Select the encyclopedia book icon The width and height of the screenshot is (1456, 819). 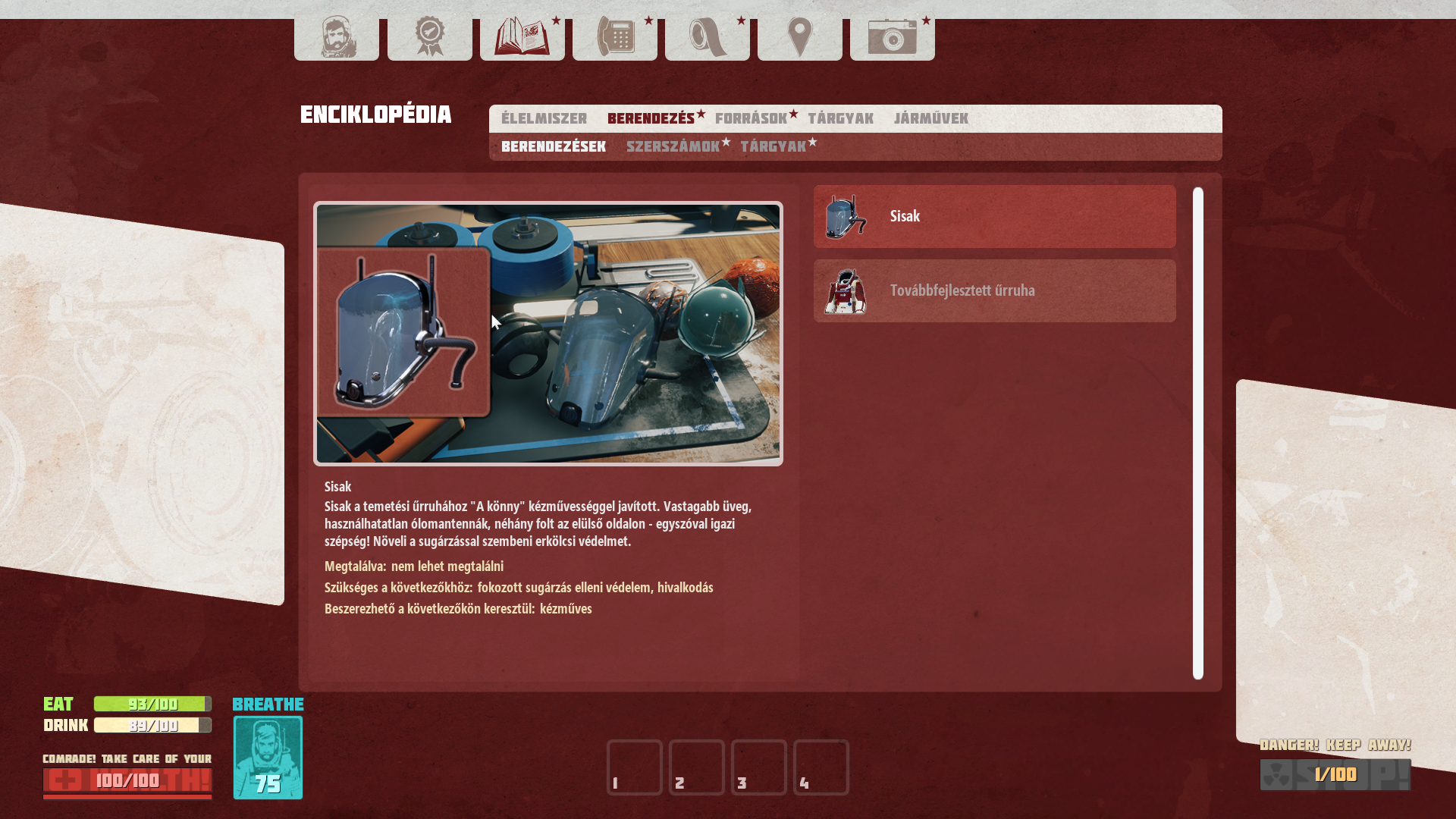coord(522,36)
